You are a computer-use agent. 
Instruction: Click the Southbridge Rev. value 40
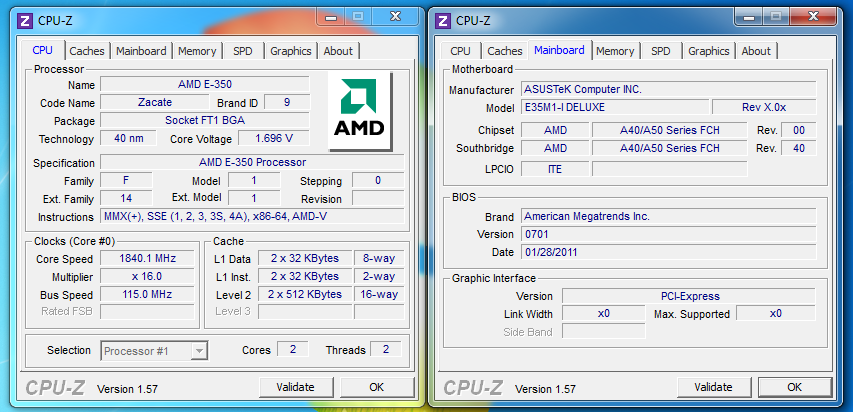[799, 148]
